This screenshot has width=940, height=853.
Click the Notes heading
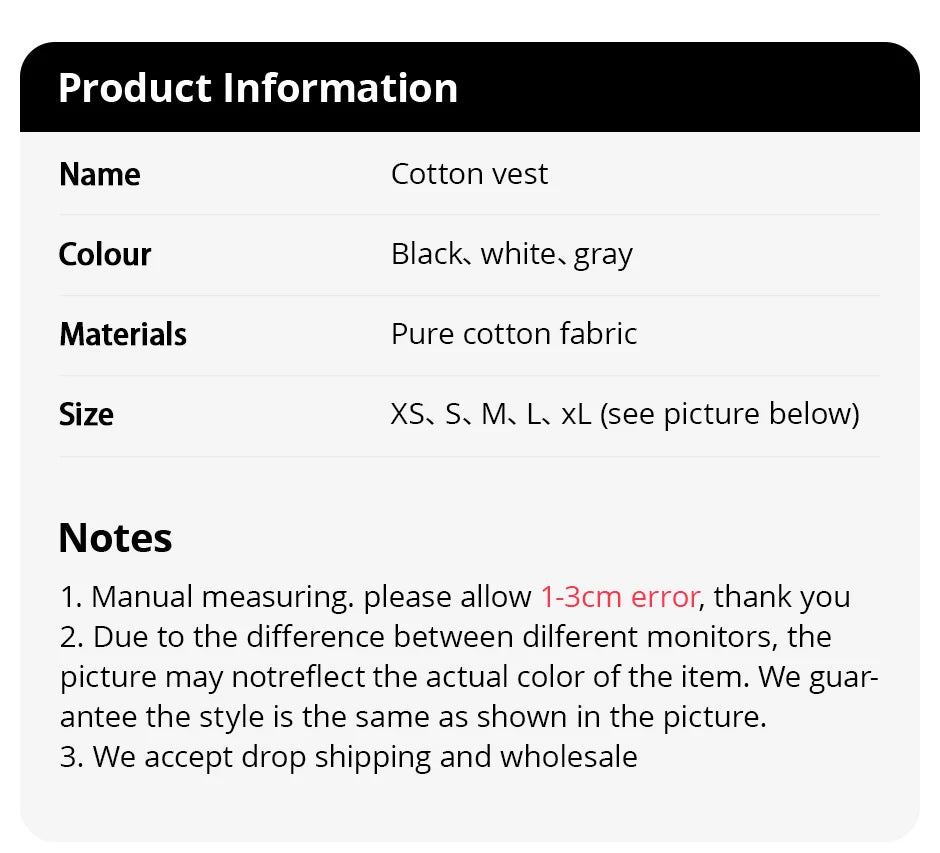(x=115, y=538)
